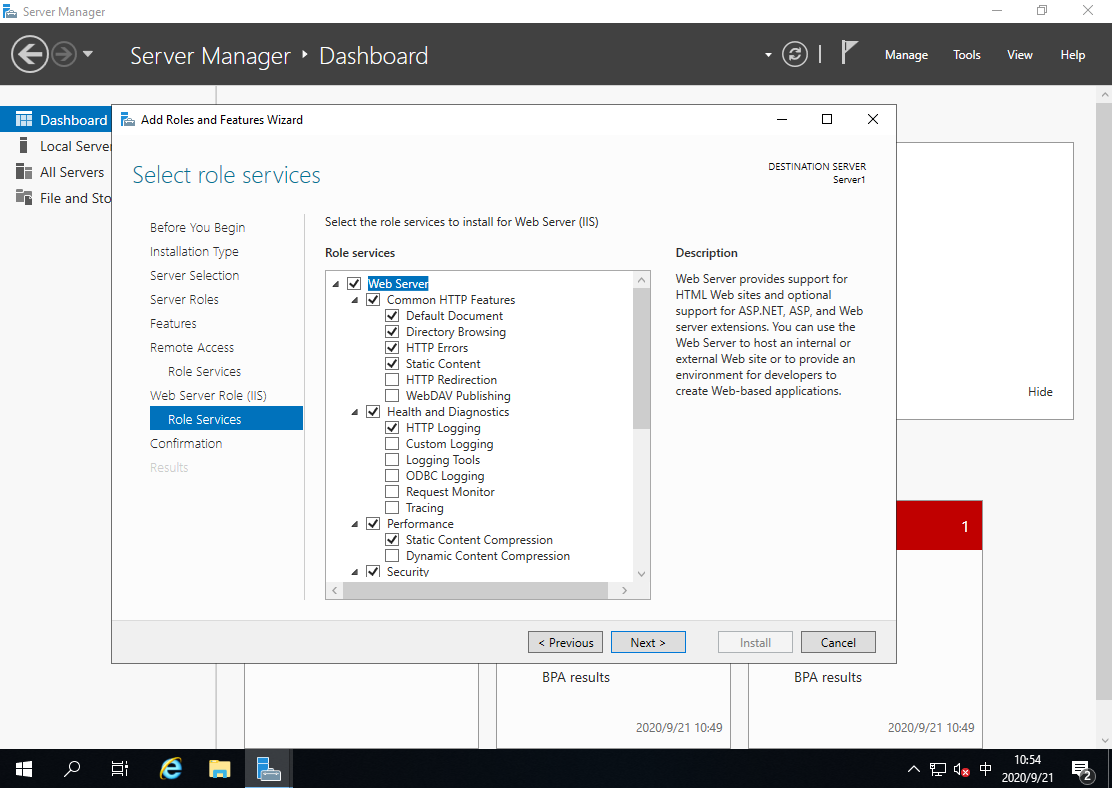The image size is (1112, 788).
Task: Click the Local Server icon in sidebar
Action: (24, 145)
